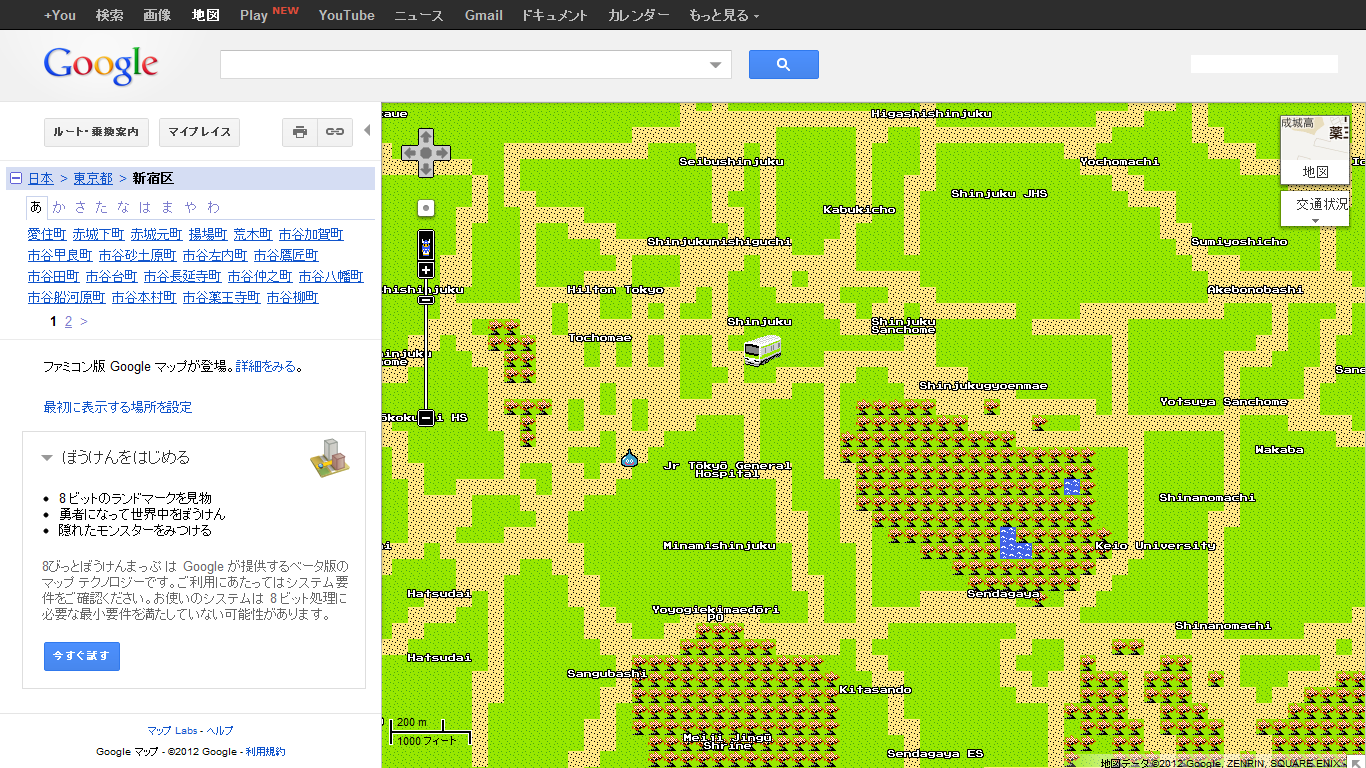This screenshot has height=768, width=1366.
Task: Open ルート・乗換案内 directions button
Action: [x=97, y=132]
